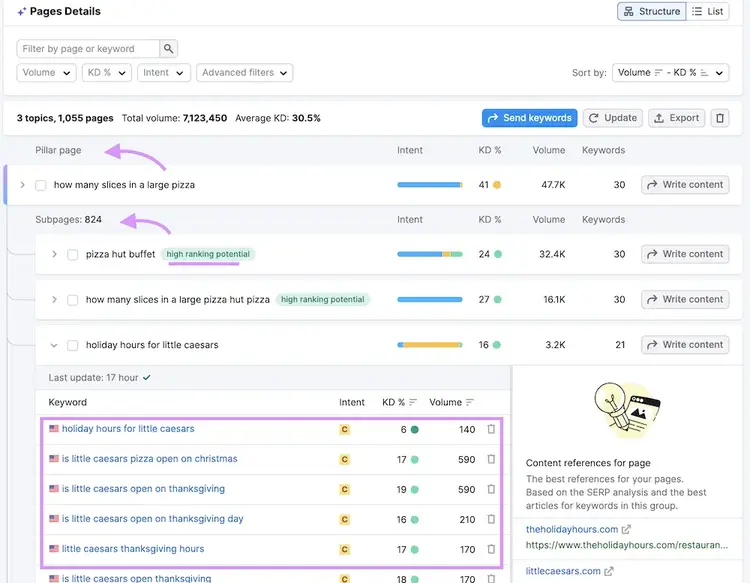This screenshot has height=583, width=750.
Task: Open littlecaesars.com reference link
Action: pos(563,571)
